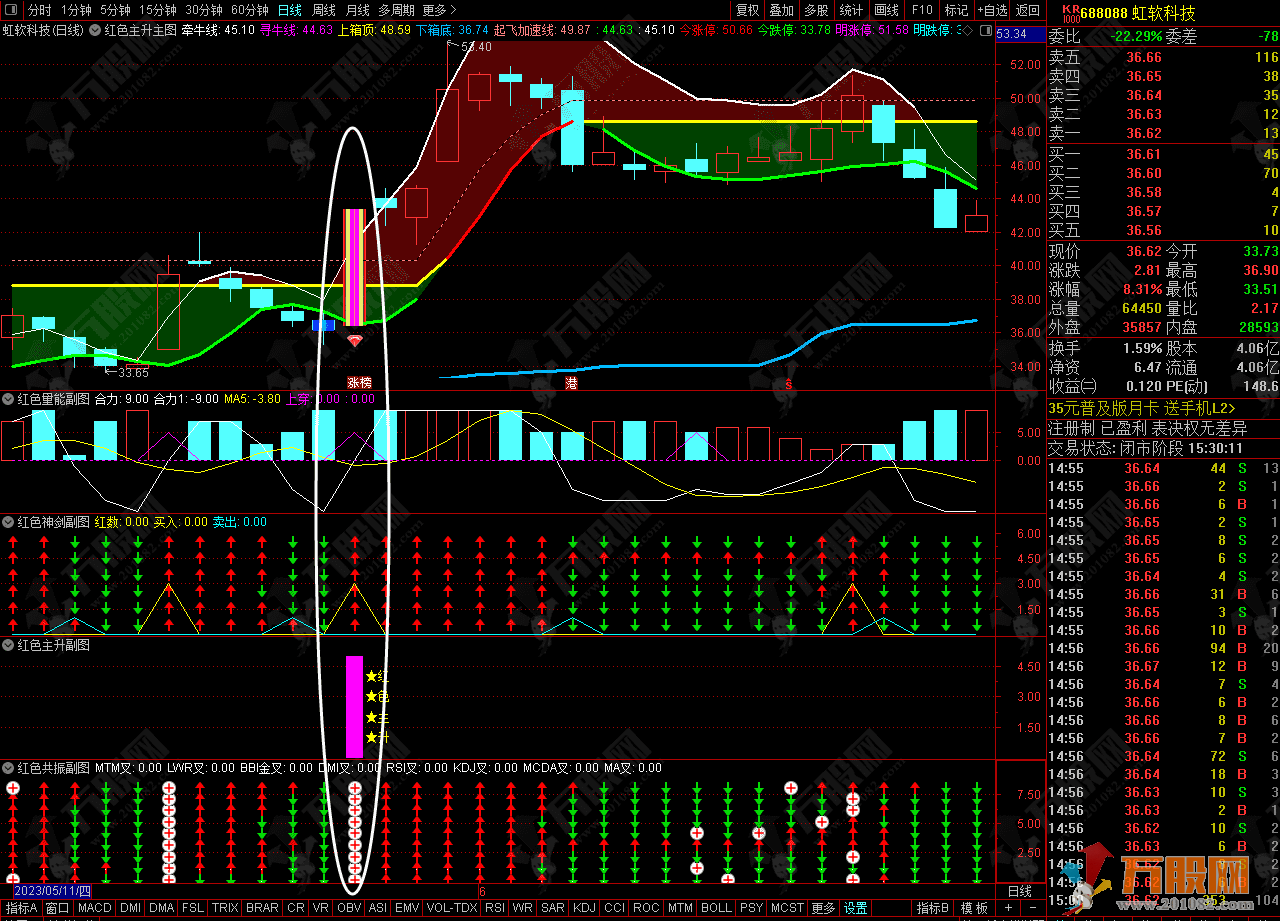Click the chevron icon beside 红色主升主图

tap(94, 30)
